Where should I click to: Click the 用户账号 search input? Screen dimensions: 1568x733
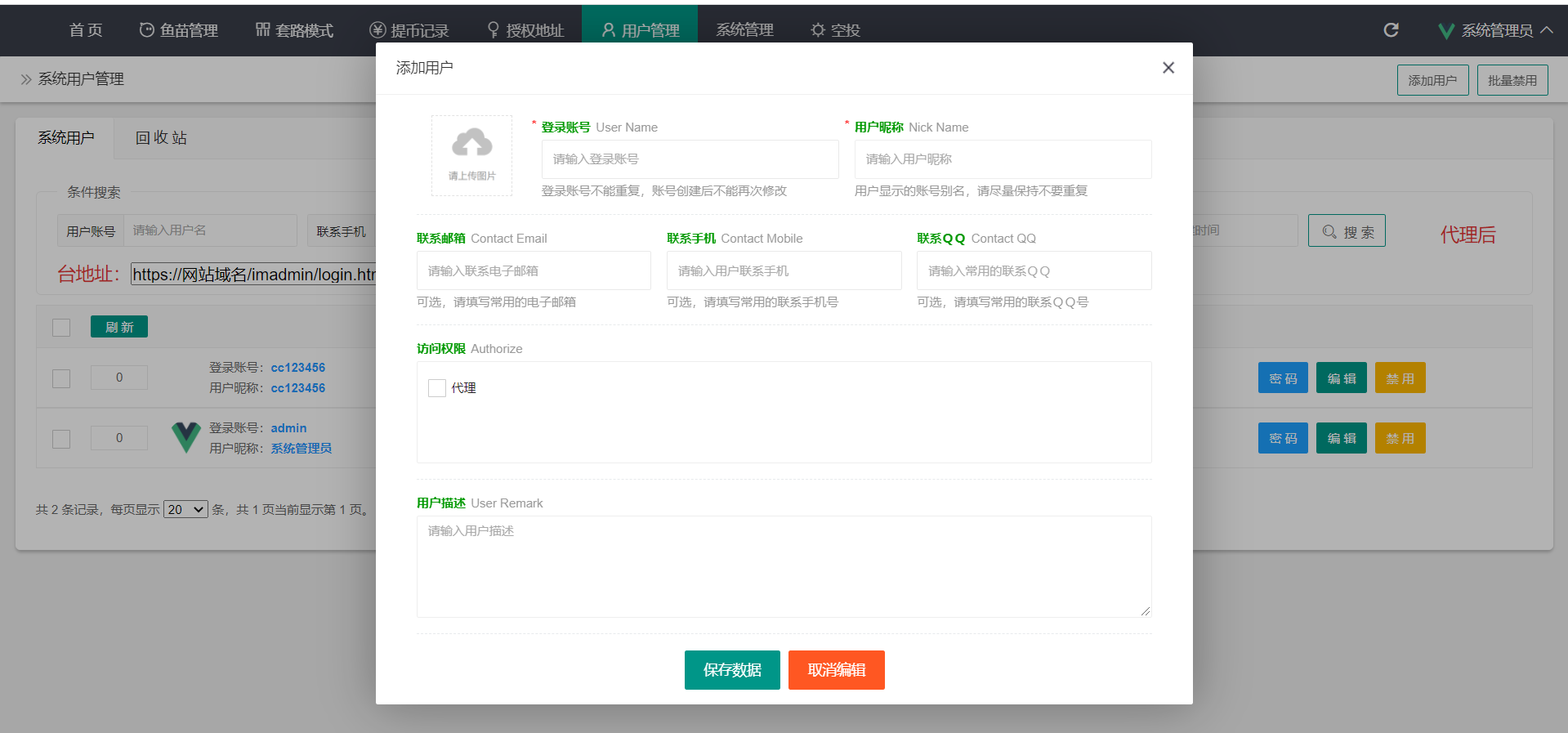pyautogui.click(x=210, y=230)
